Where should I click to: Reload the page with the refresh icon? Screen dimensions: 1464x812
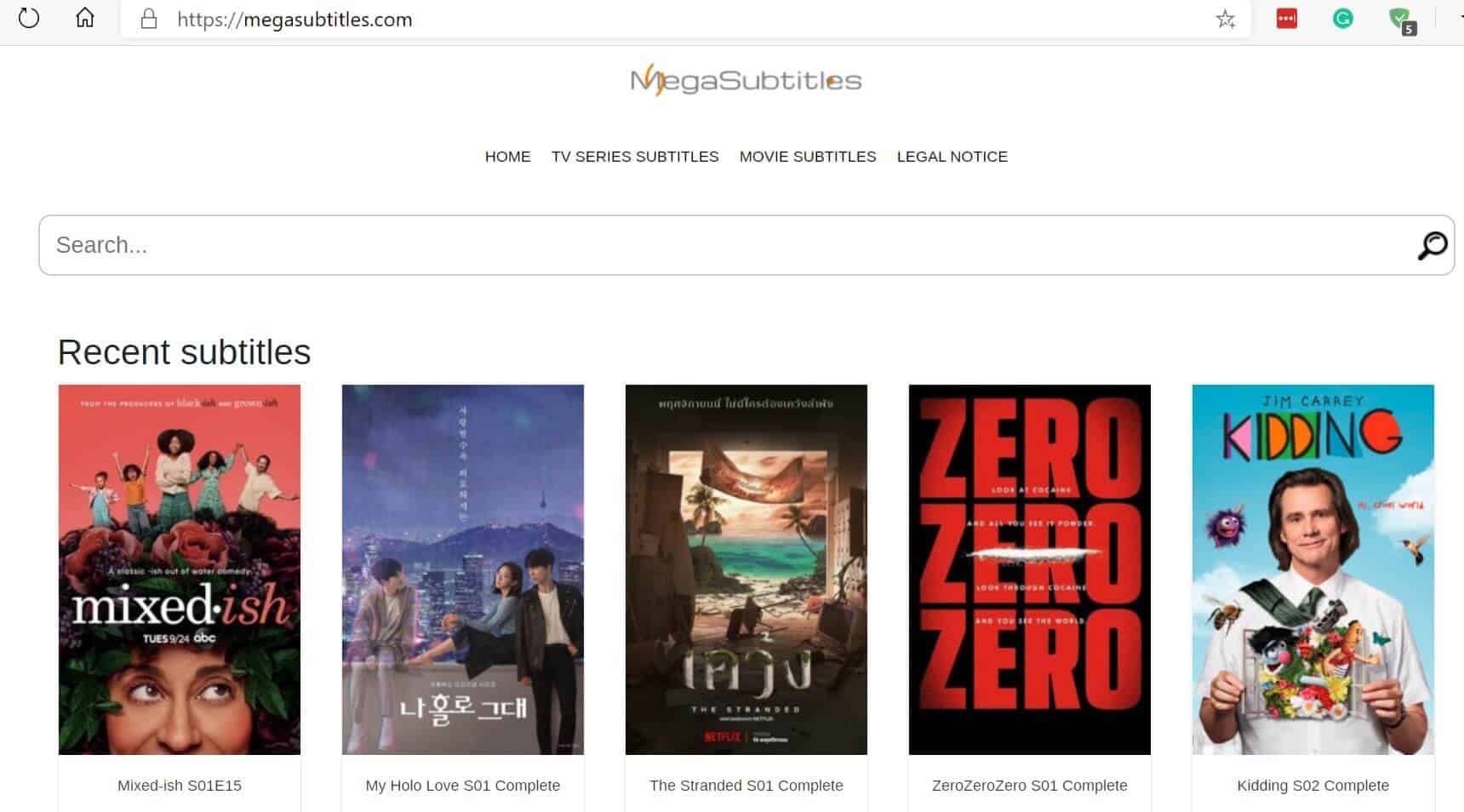29,18
